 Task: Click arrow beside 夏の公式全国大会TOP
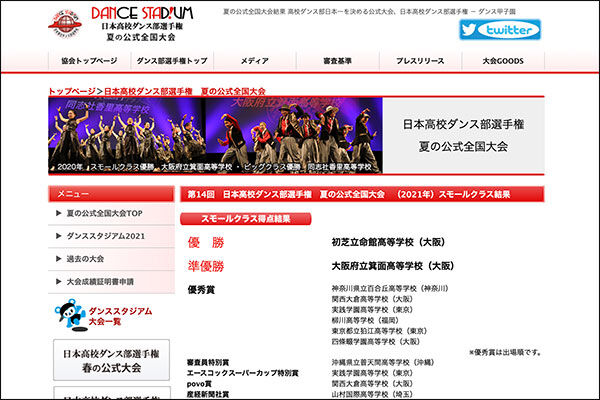click(x=59, y=213)
